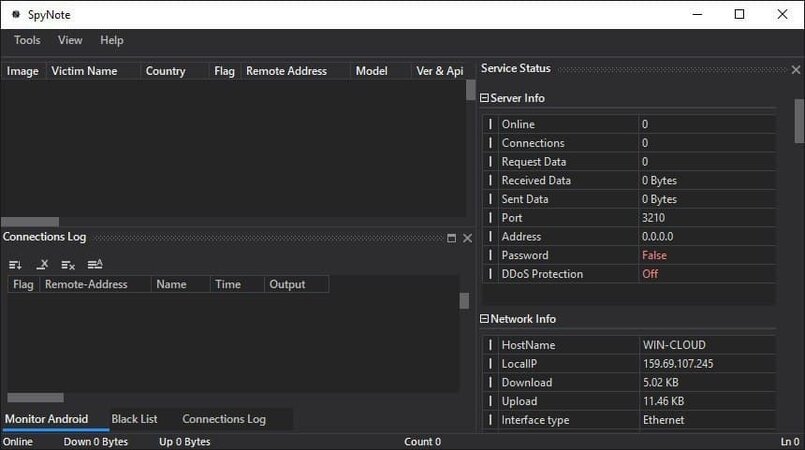
Task: Open the View menu
Action: coord(70,40)
